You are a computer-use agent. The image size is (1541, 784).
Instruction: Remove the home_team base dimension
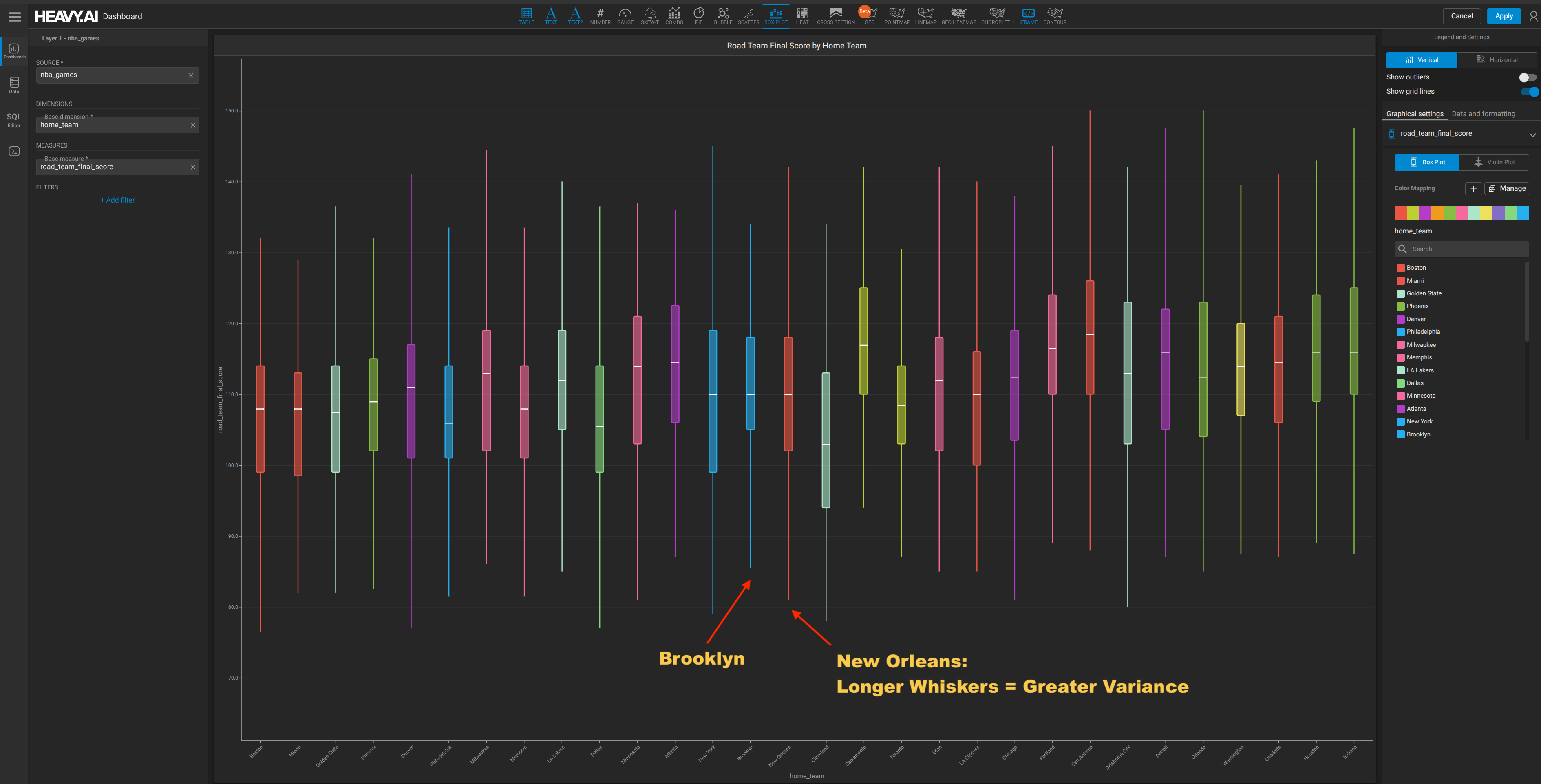coord(192,125)
